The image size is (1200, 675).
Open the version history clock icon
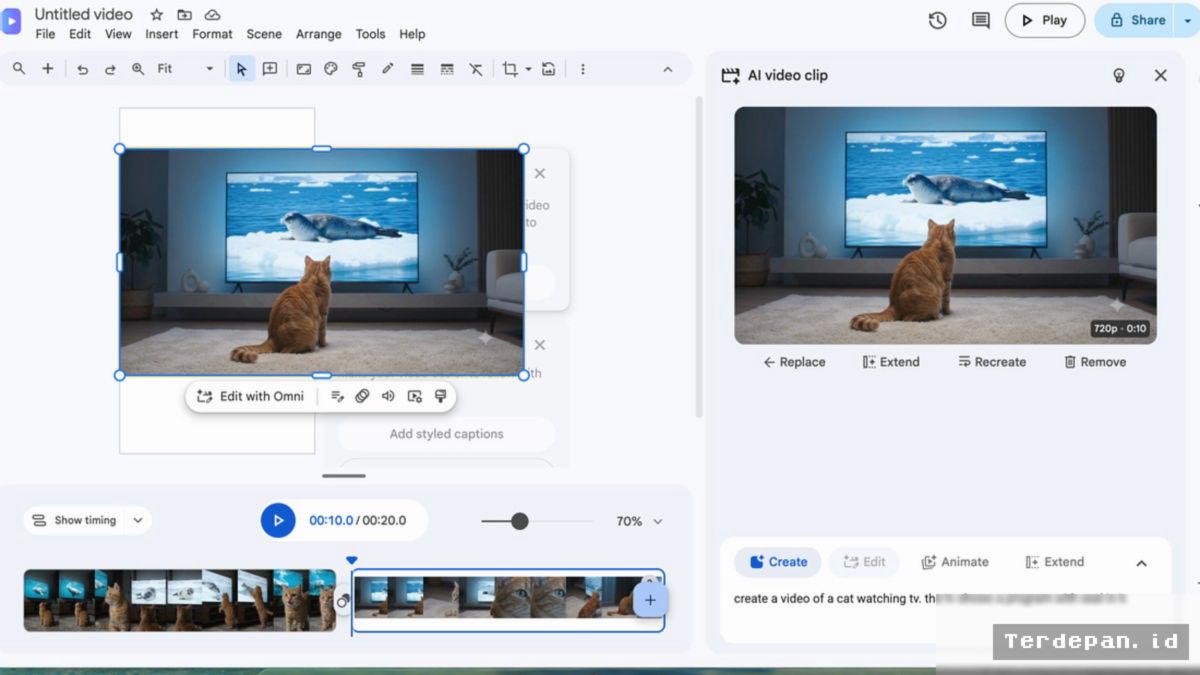pyautogui.click(x=937, y=20)
